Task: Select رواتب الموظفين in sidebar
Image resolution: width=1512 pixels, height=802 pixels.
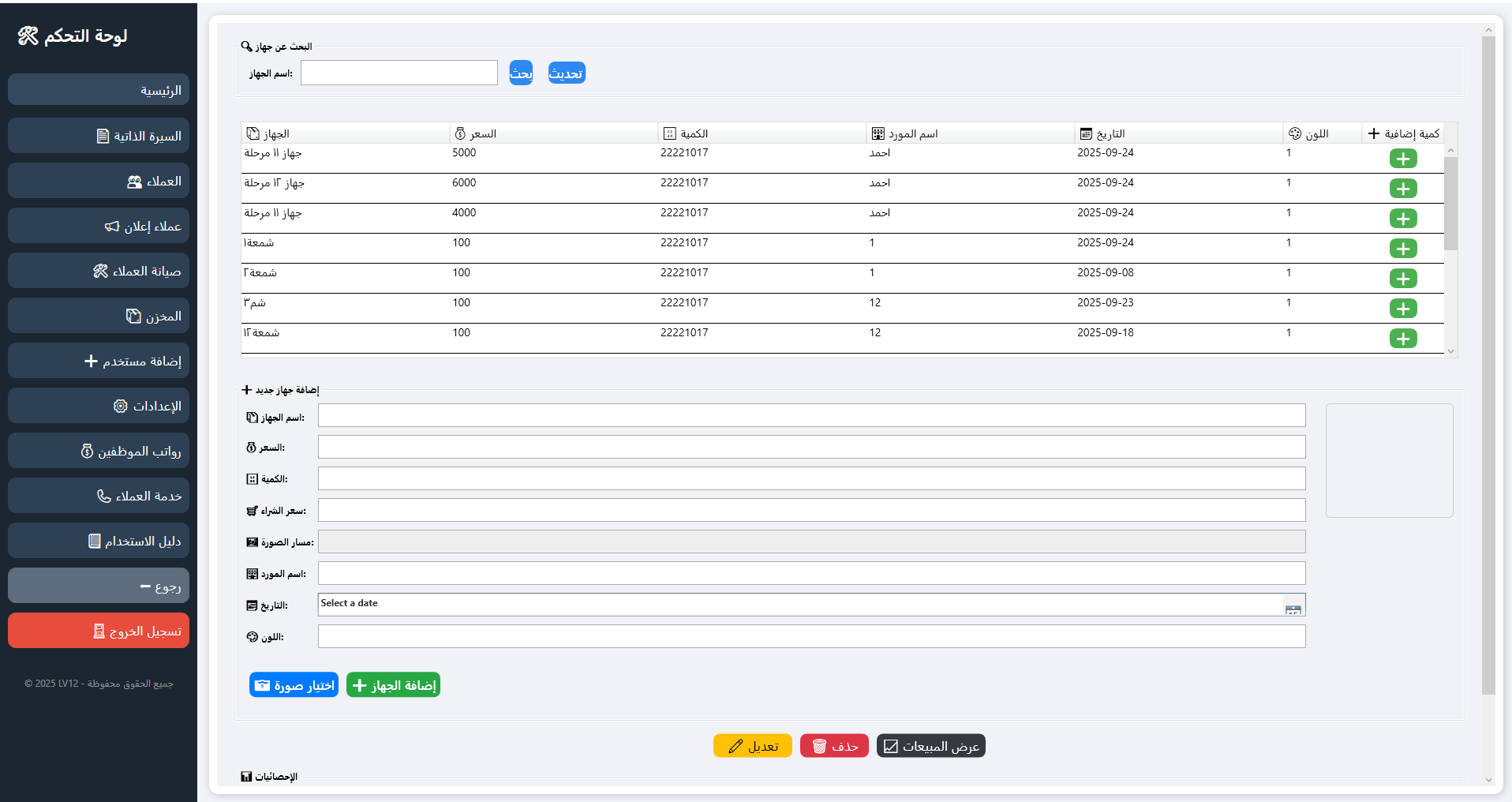Action: pos(99,451)
